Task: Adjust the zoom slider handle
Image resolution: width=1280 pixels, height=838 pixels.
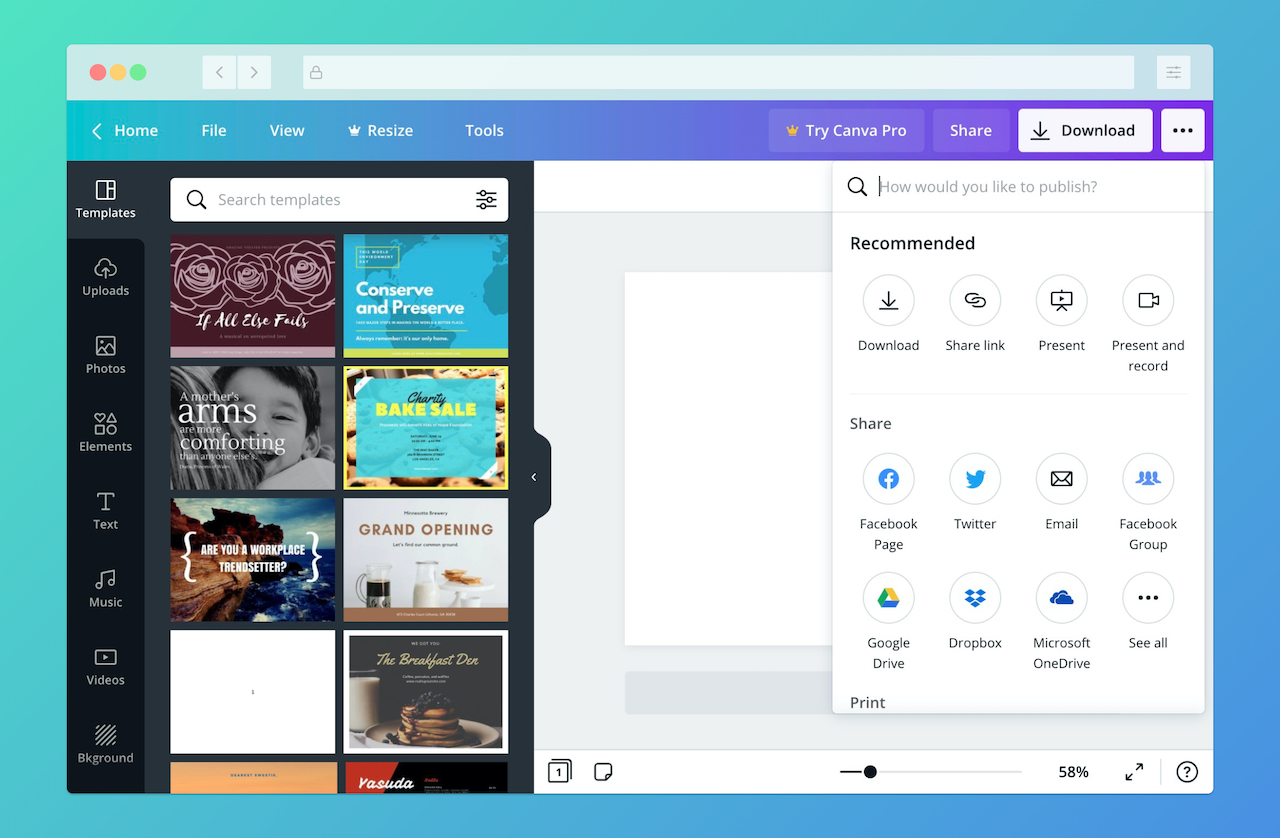Action: pos(870,772)
